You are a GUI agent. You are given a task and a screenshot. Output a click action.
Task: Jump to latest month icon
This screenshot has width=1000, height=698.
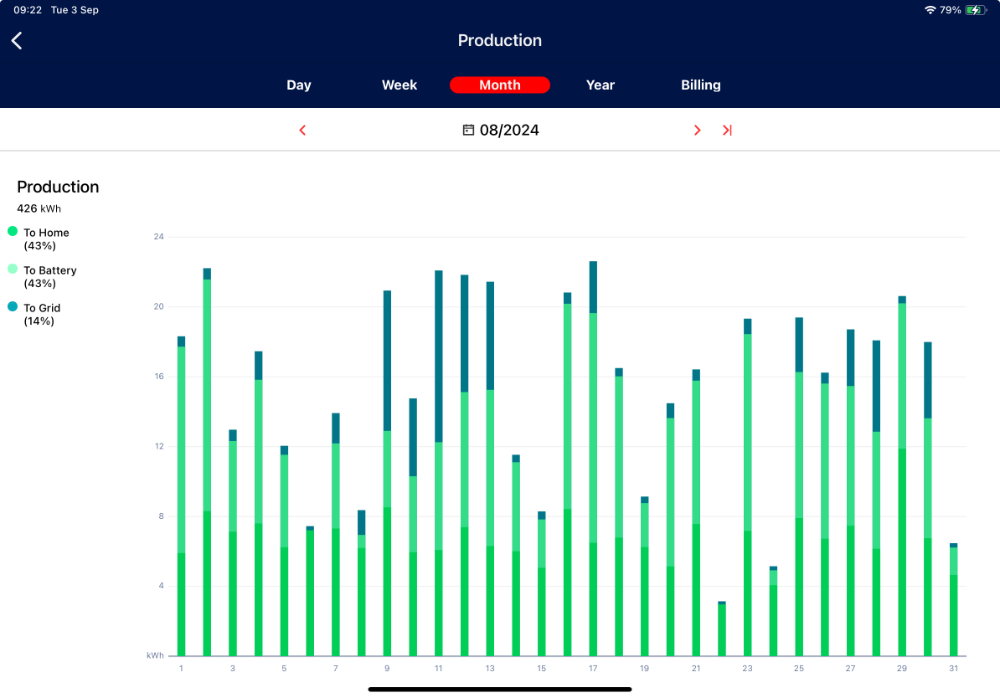click(727, 130)
